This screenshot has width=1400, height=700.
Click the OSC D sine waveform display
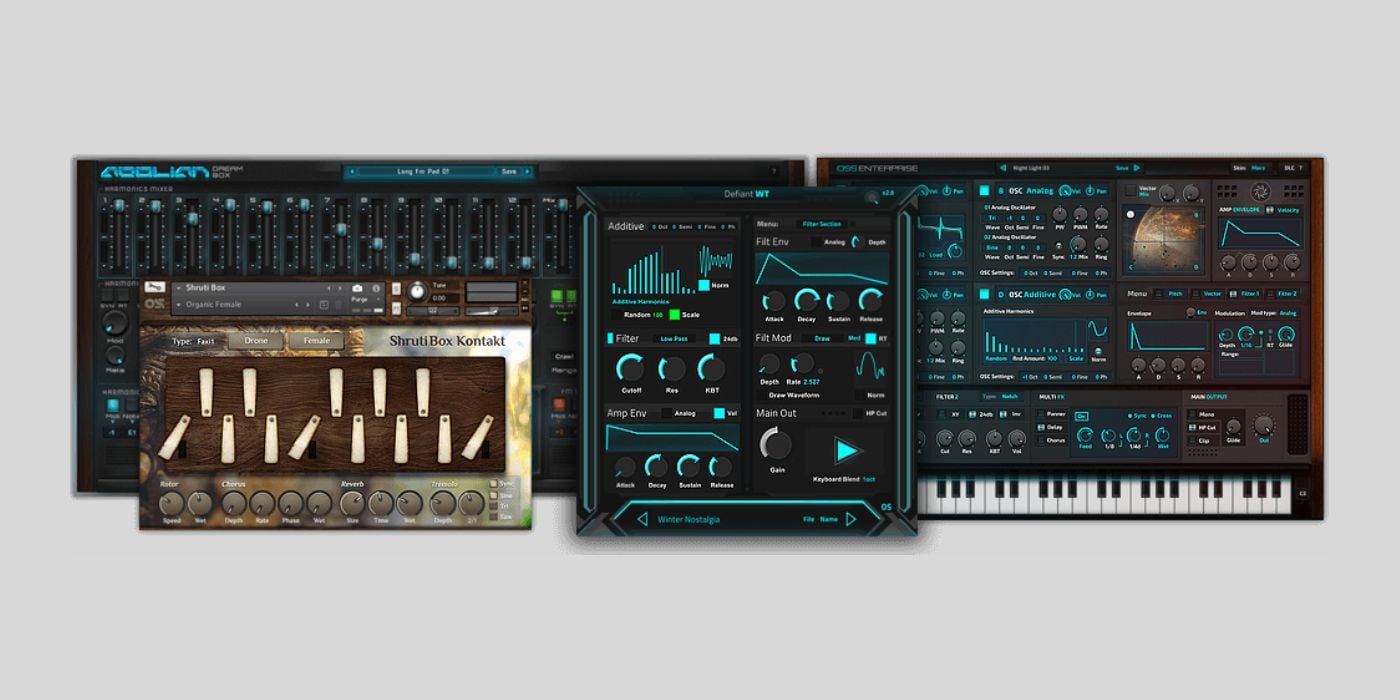pyautogui.click(x=1097, y=331)
